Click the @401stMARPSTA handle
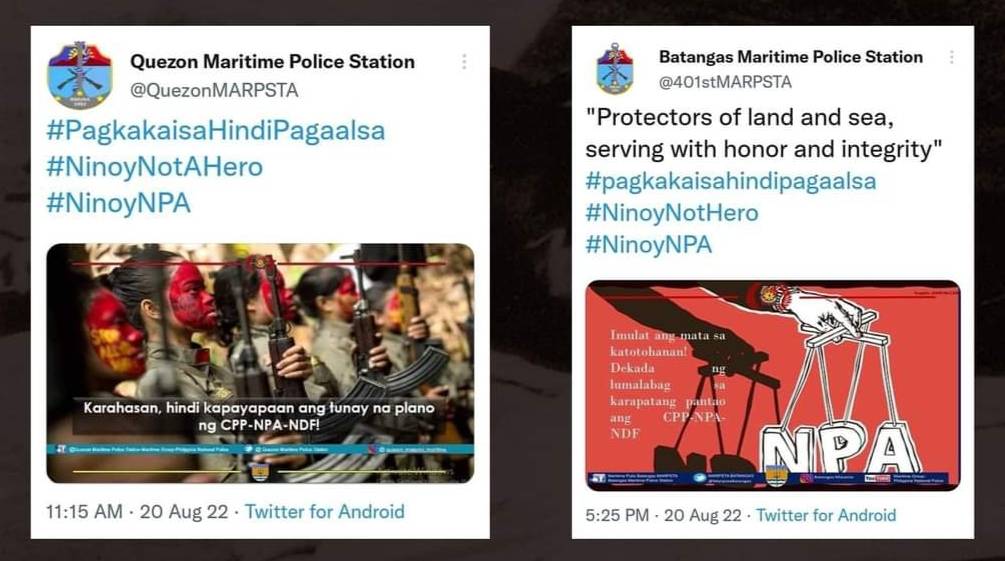Viewport: 1005px width, 561px height. [725, 82]
